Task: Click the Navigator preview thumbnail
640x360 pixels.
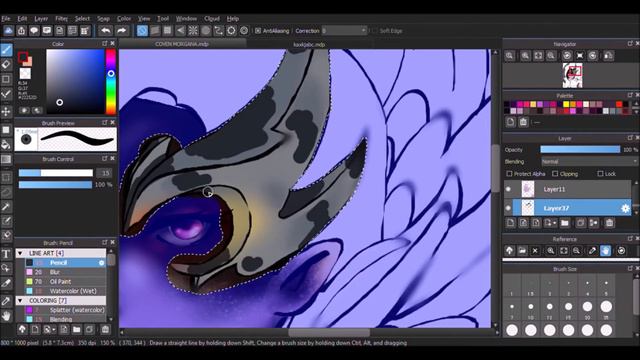Action: coord(572,76)
